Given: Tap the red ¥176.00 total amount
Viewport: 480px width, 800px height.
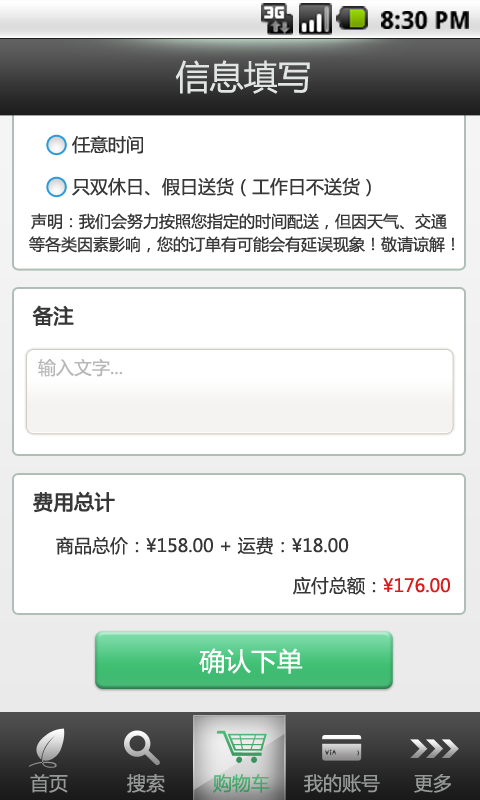Looking at the screenshot, I should 417,586.
